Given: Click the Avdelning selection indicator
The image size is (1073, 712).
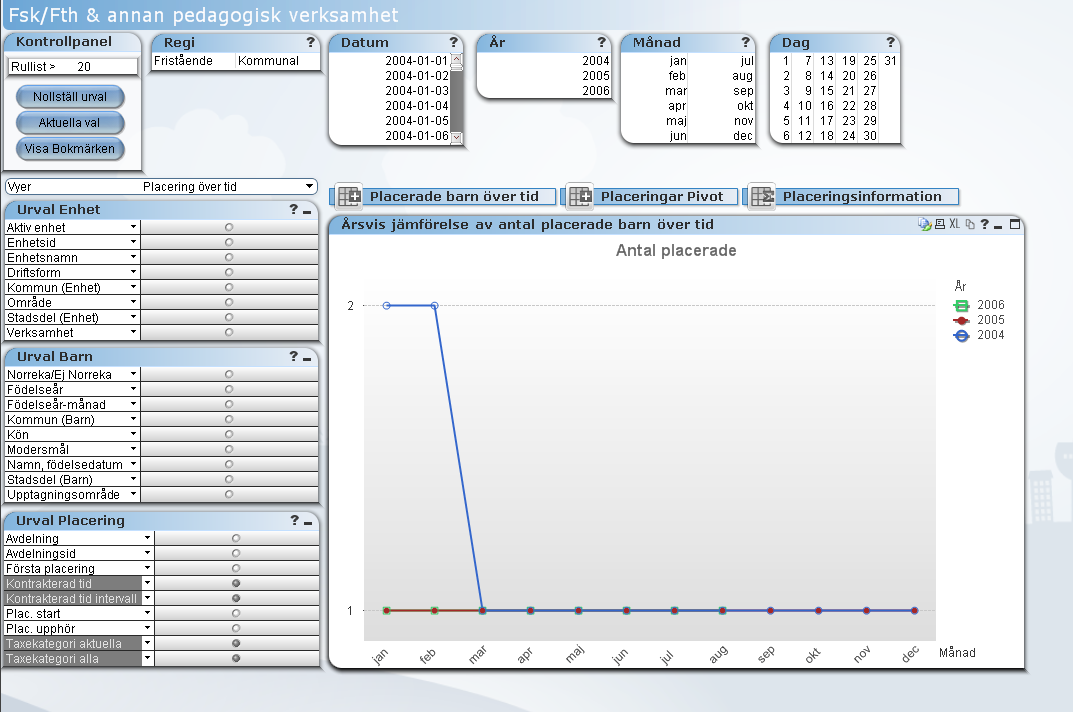Looking at the screenshot, I should click(236, 539).
